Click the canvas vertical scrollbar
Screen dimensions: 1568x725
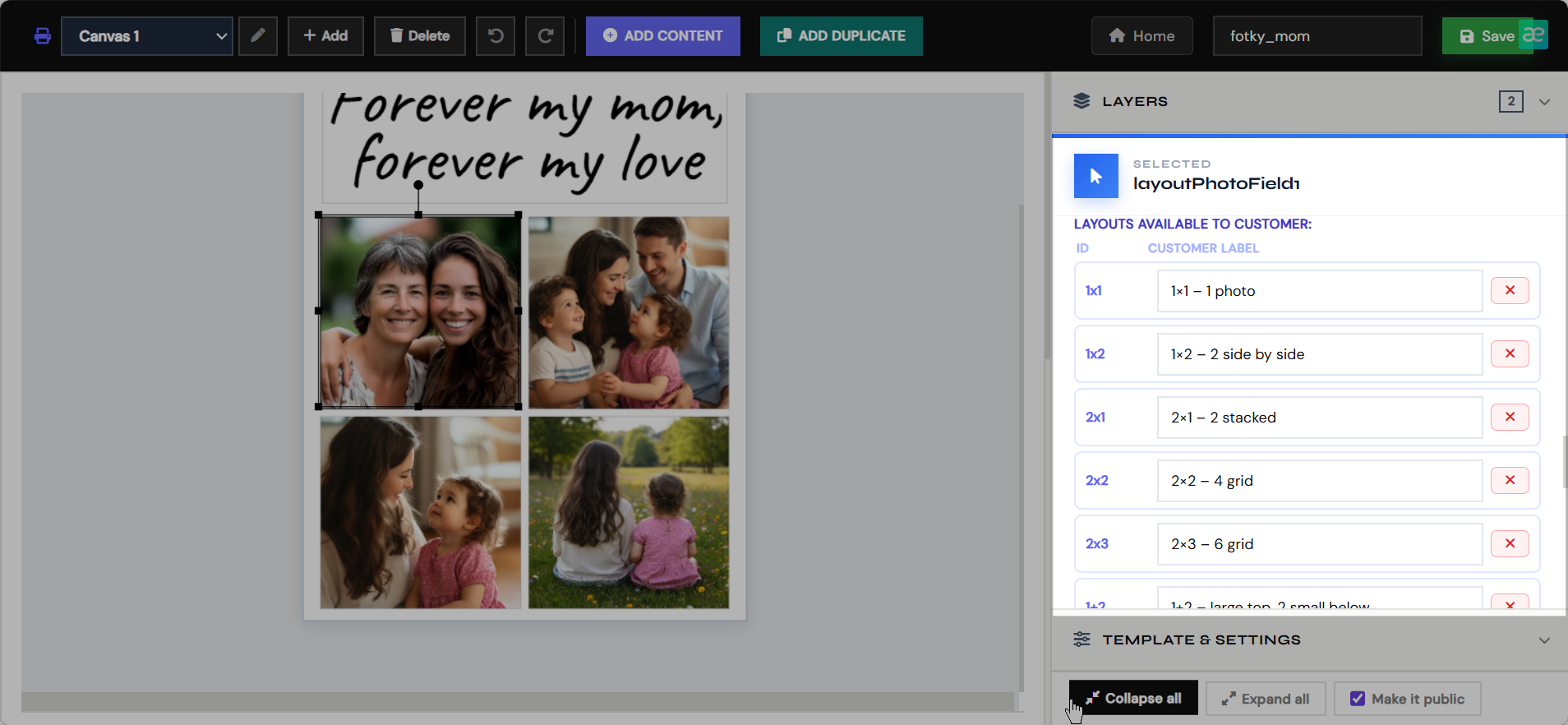point(1022,448)
